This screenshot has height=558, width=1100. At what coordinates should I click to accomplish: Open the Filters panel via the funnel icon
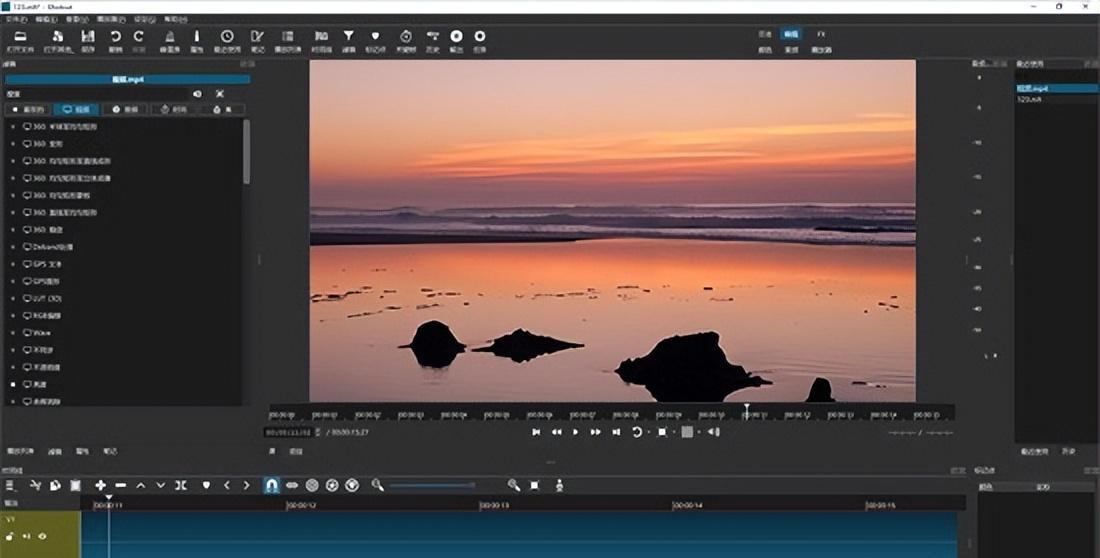(348, 37)
